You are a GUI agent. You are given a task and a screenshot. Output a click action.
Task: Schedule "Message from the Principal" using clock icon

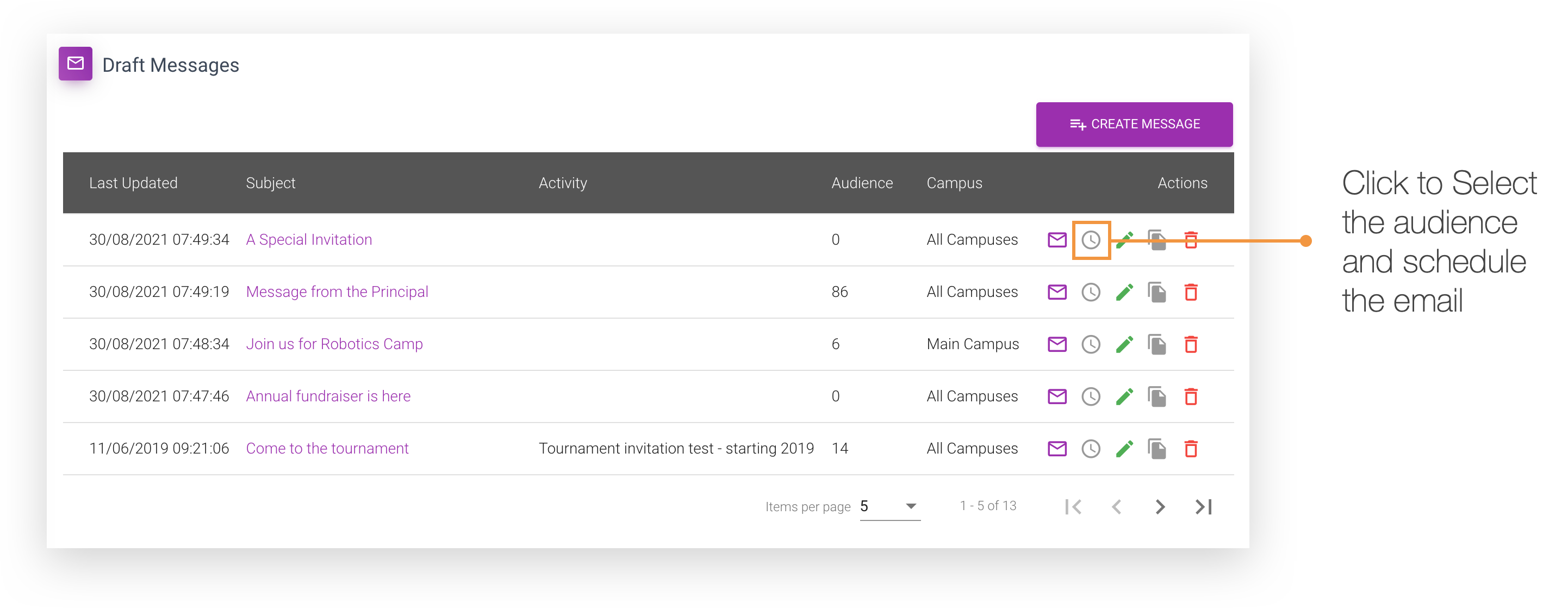point(1091,291)
